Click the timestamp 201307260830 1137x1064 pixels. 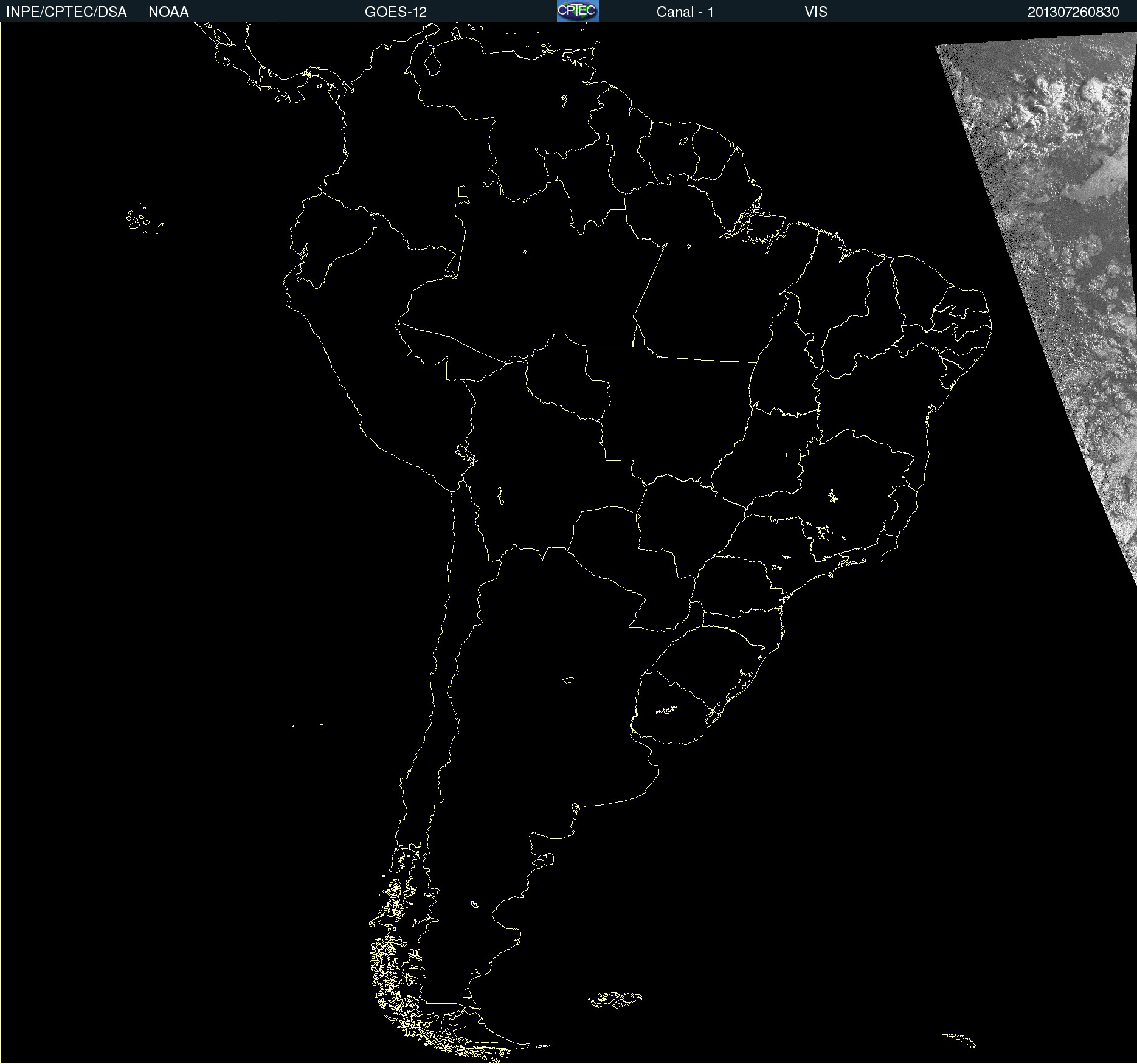coord(1073,12)
